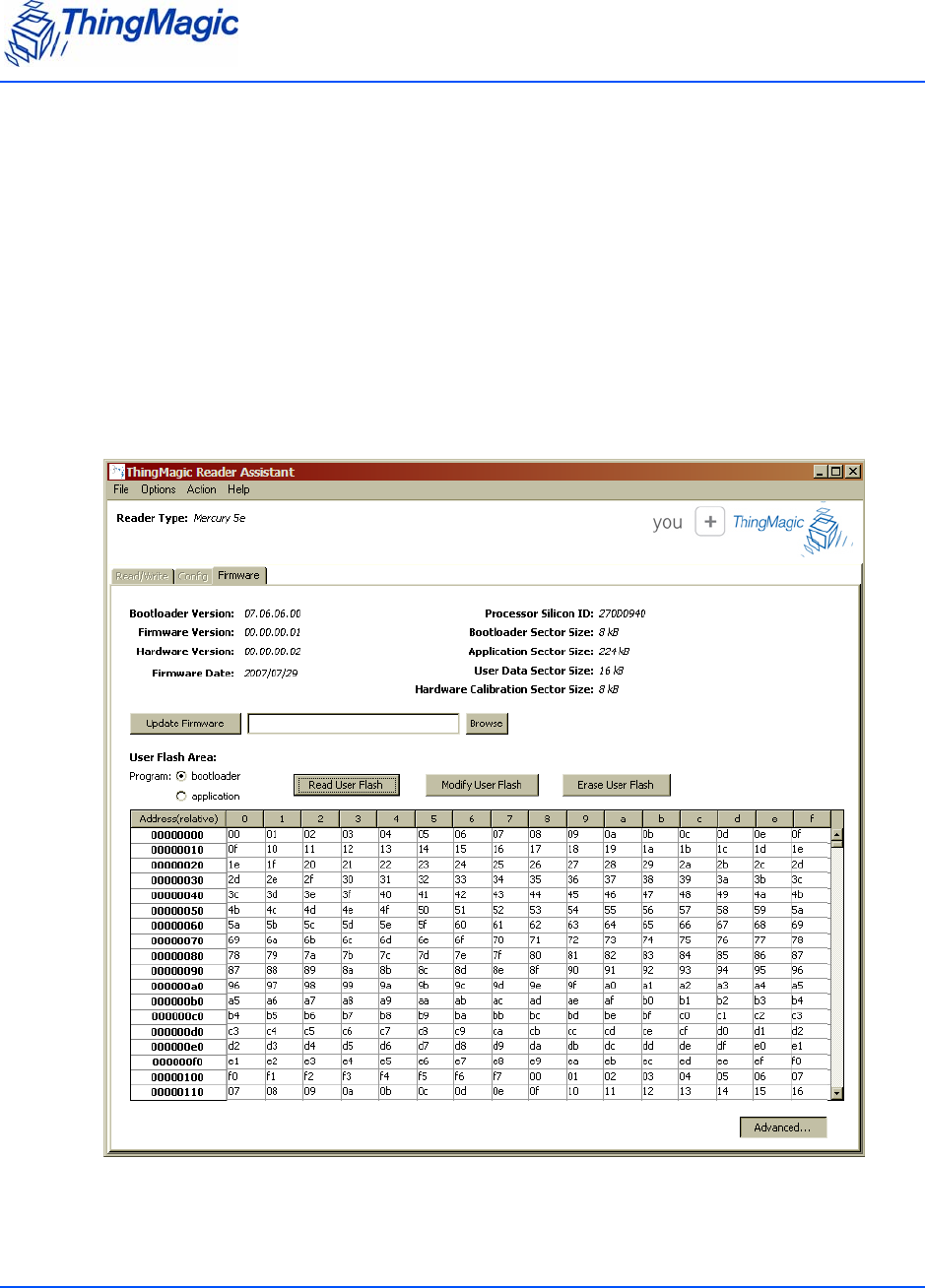Select row address 00000050
This screenshot has width=925, height=1288.
178,911
